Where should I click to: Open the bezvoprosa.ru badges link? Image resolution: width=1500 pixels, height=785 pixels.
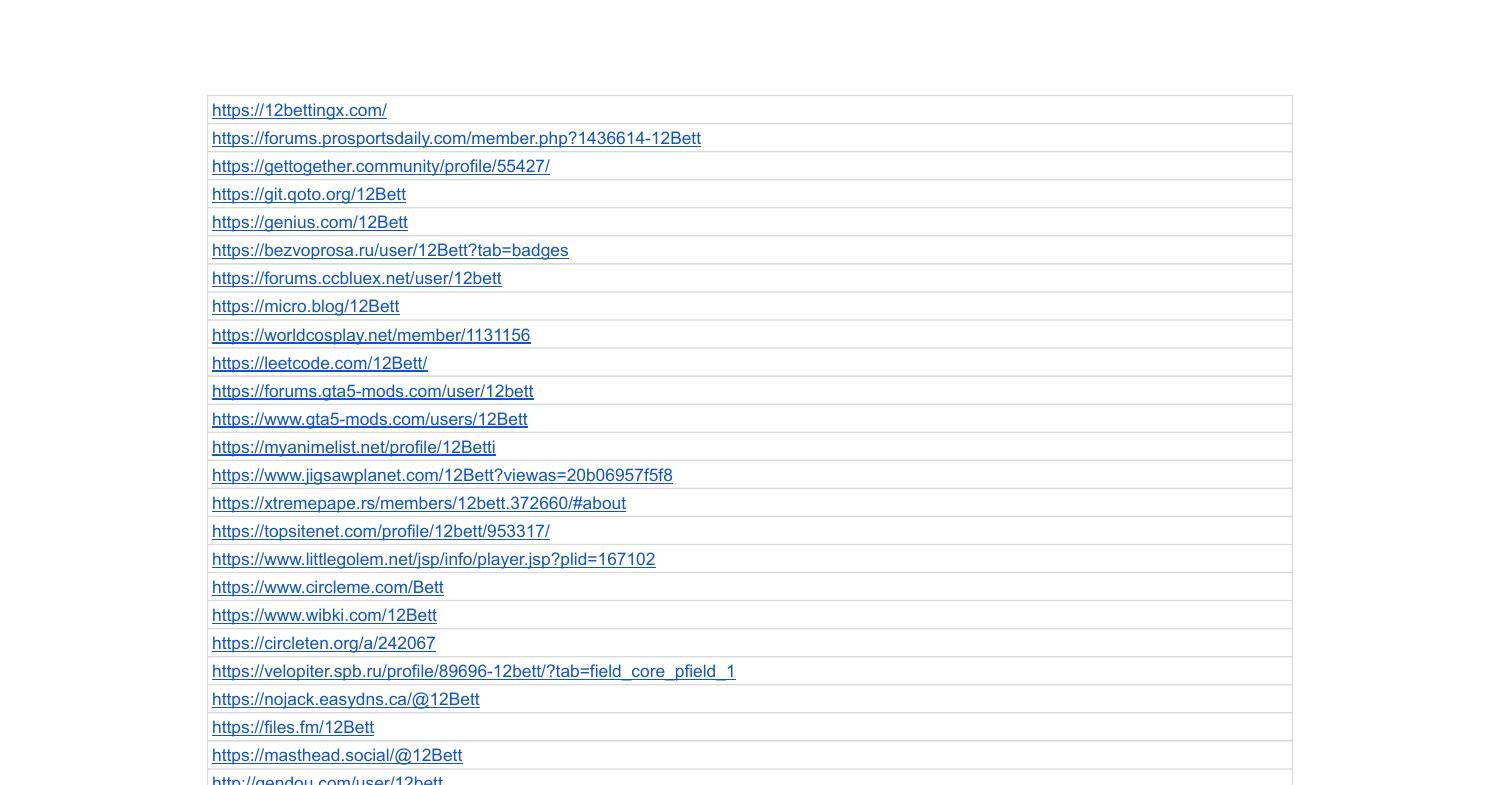pyautogui.click(x=390, y=250)
